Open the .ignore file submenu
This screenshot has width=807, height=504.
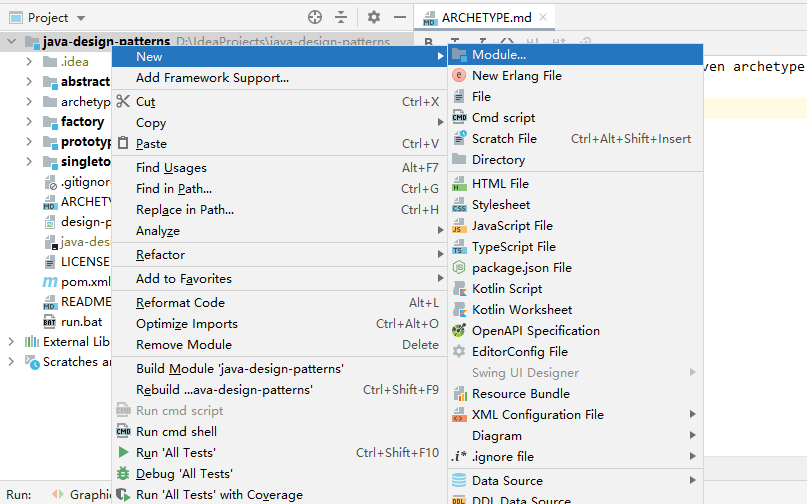tap(575, 457)
